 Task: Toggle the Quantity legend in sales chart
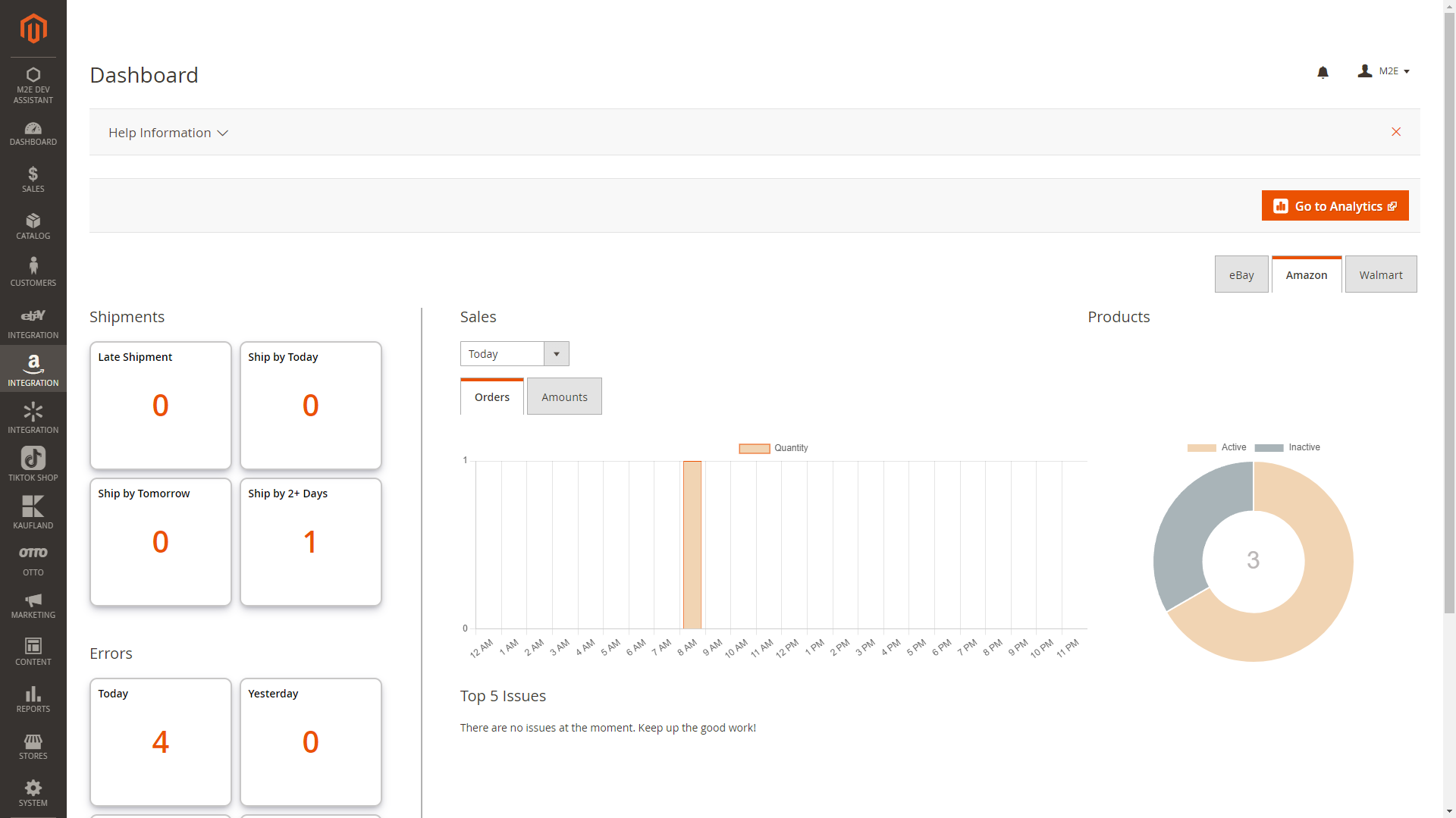click(x=773, y=448)
